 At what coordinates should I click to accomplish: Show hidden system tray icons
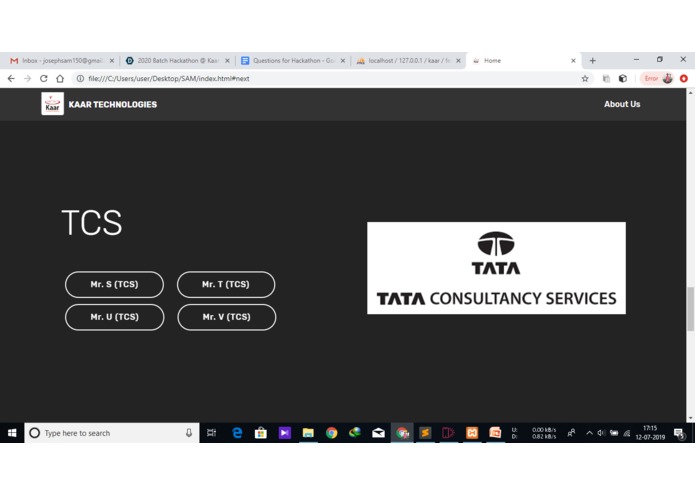click(590, 433)
